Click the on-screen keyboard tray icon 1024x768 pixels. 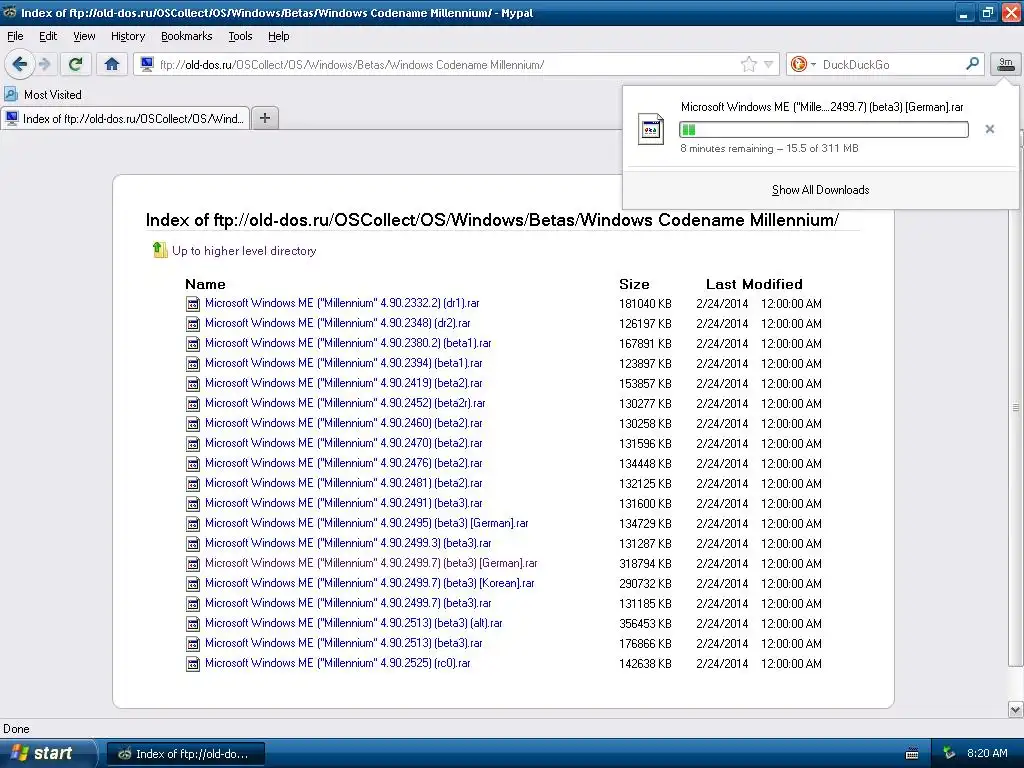click(x=912, y=754)
